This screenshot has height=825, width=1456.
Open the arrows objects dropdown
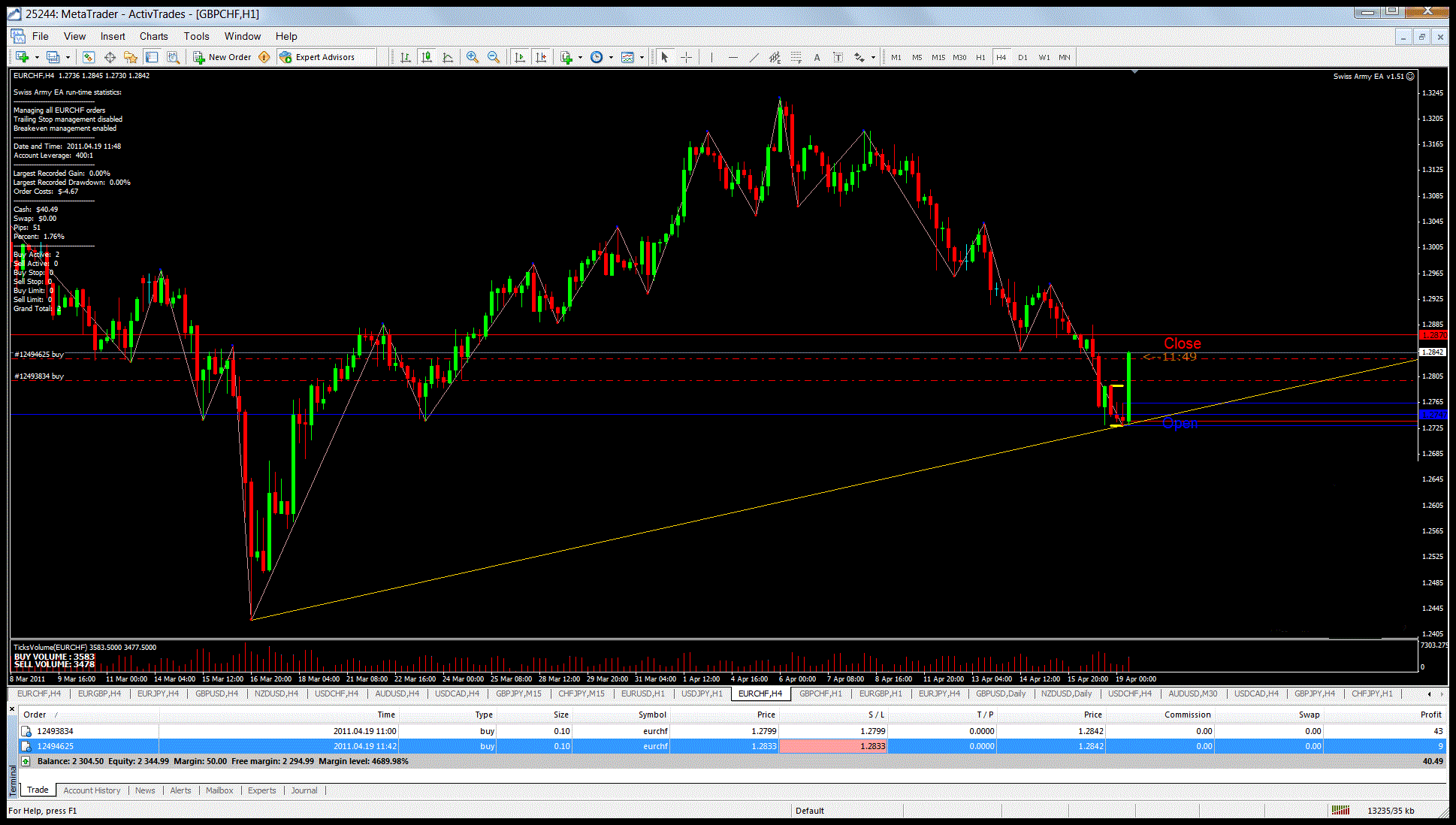[x=873, y=57]
